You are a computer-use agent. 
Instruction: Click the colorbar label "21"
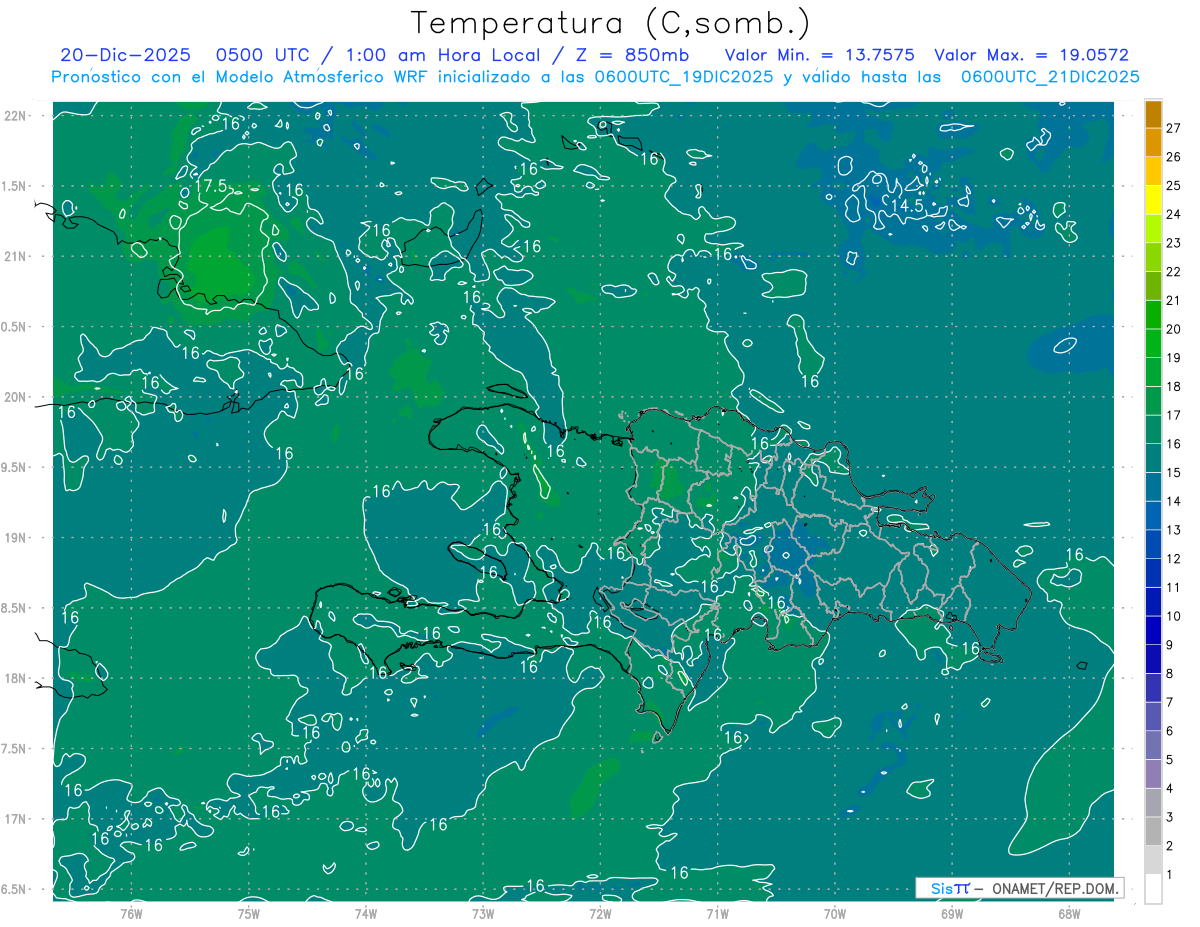tap(1174, 300)
